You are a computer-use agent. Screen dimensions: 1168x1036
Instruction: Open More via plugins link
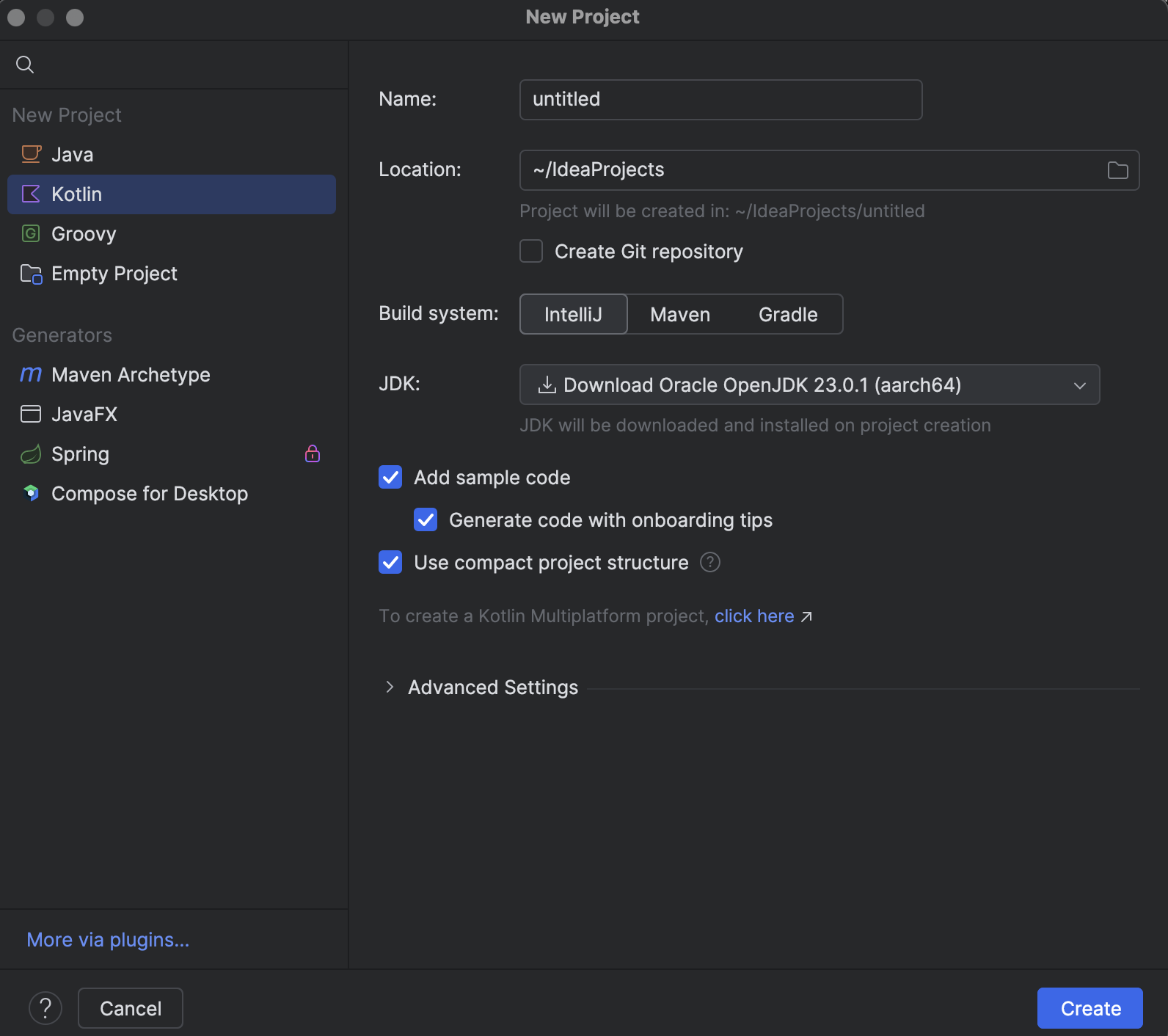pyautogui.click(x=108, y=939)
